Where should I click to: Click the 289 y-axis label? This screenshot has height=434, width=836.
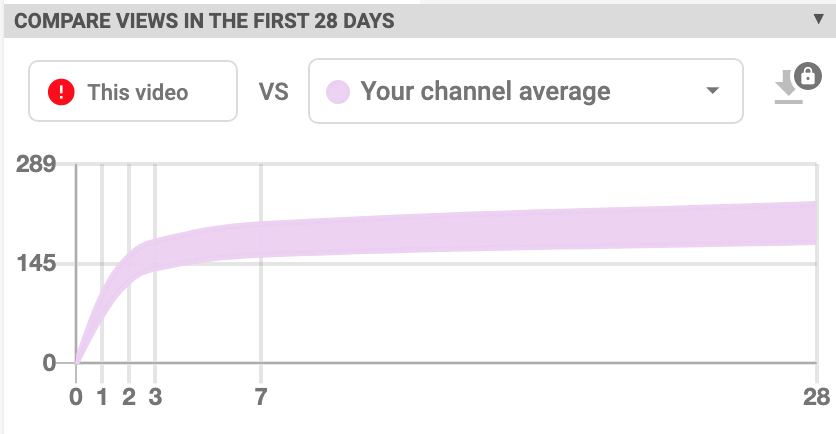(36, 164)
